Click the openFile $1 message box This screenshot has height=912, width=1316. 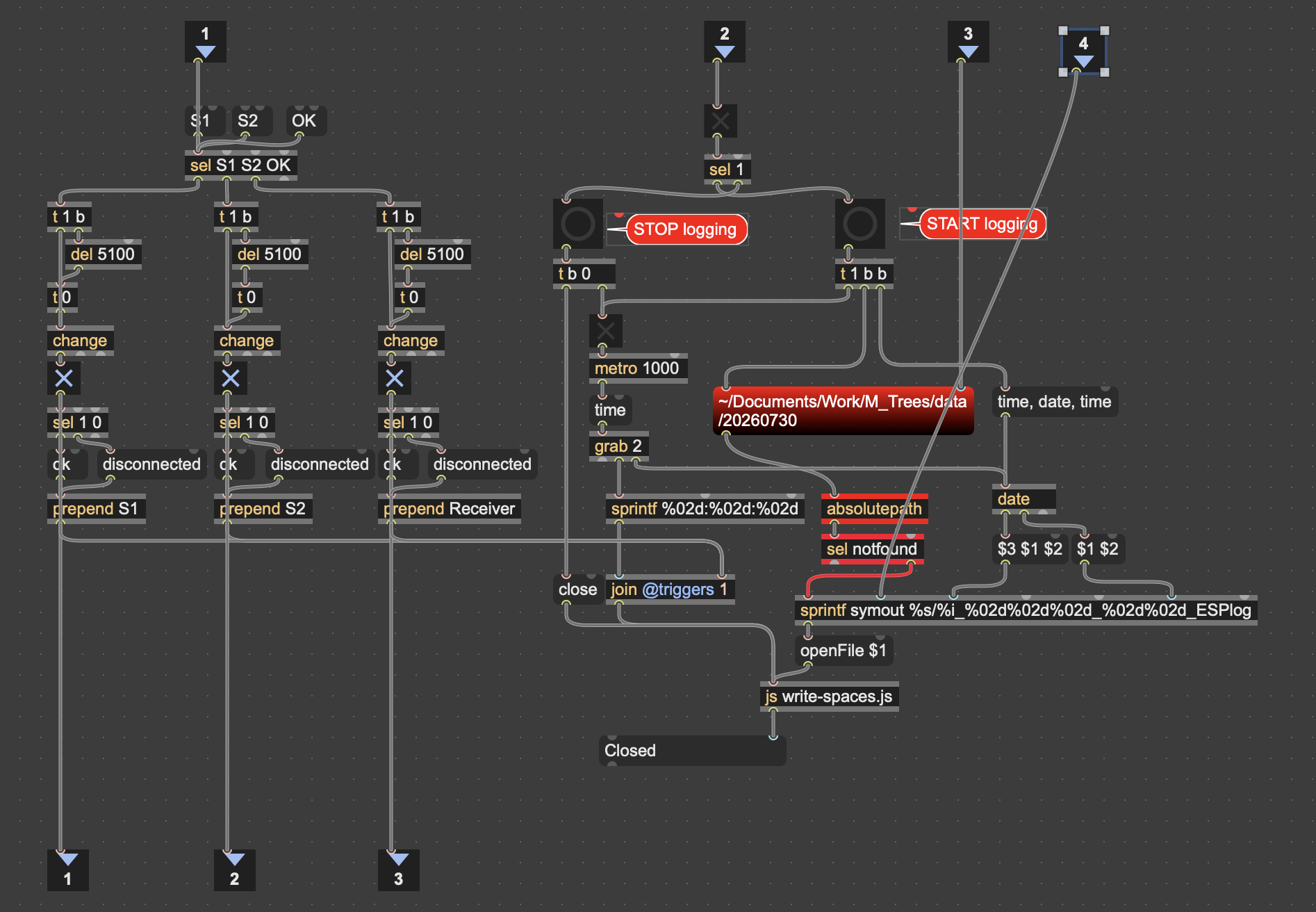click(844, 651)
